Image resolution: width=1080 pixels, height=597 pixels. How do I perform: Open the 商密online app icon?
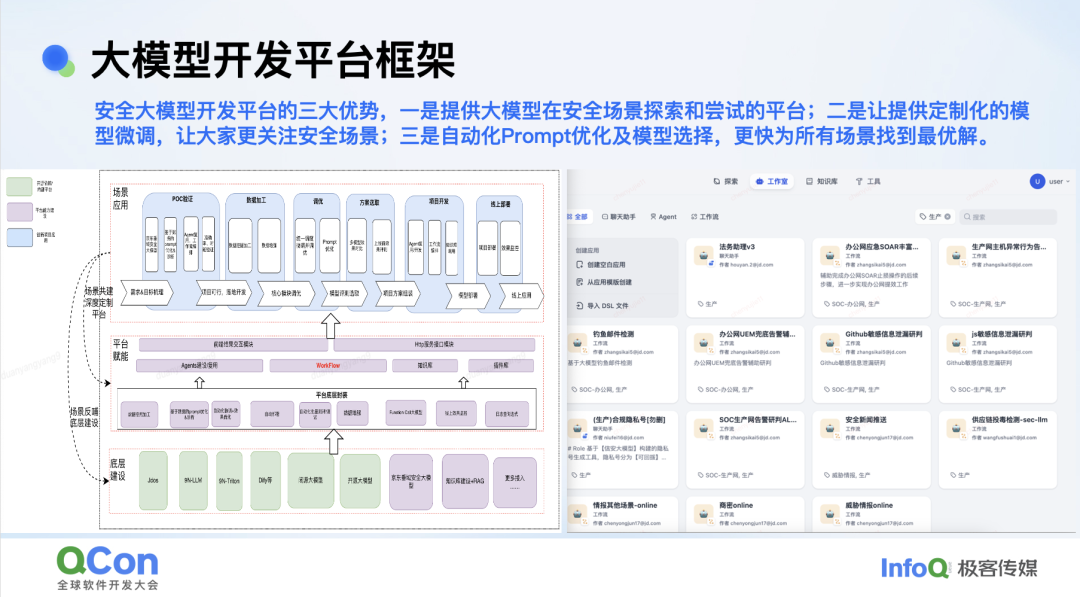(x=703, y=514)
